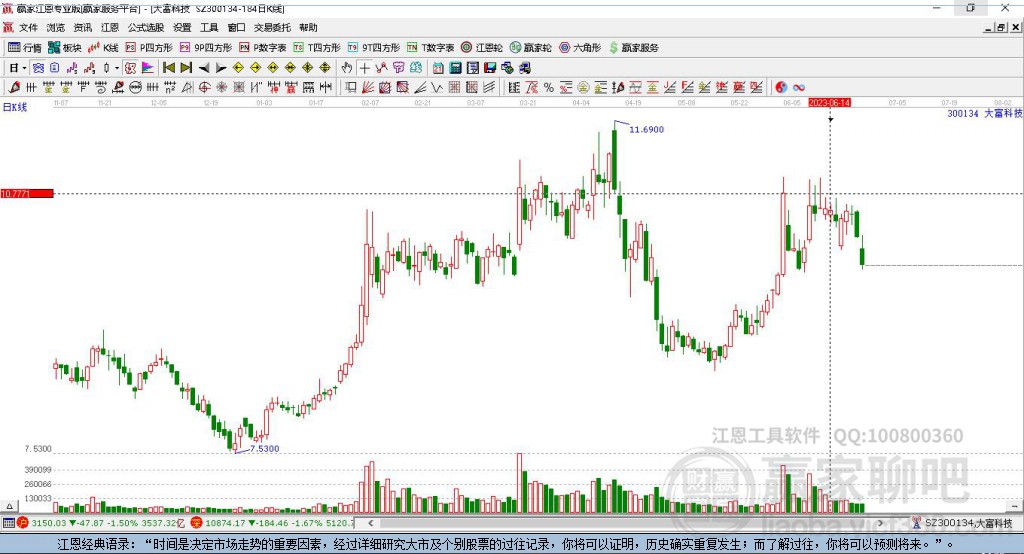Select the Gann fan lines tool
This screenshot has width=1024, height=554.
pos(368,87)
